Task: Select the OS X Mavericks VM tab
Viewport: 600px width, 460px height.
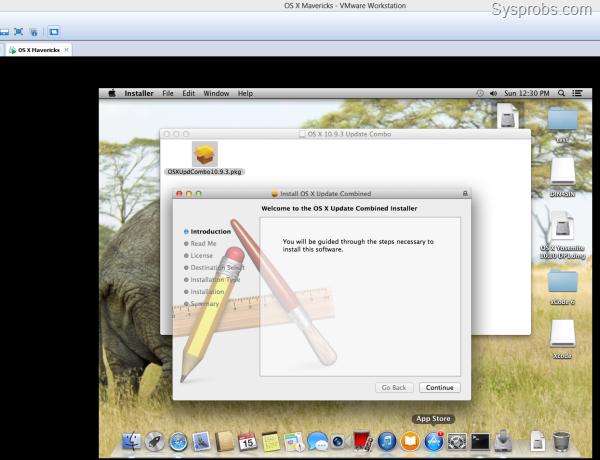Action: [39, 50]
